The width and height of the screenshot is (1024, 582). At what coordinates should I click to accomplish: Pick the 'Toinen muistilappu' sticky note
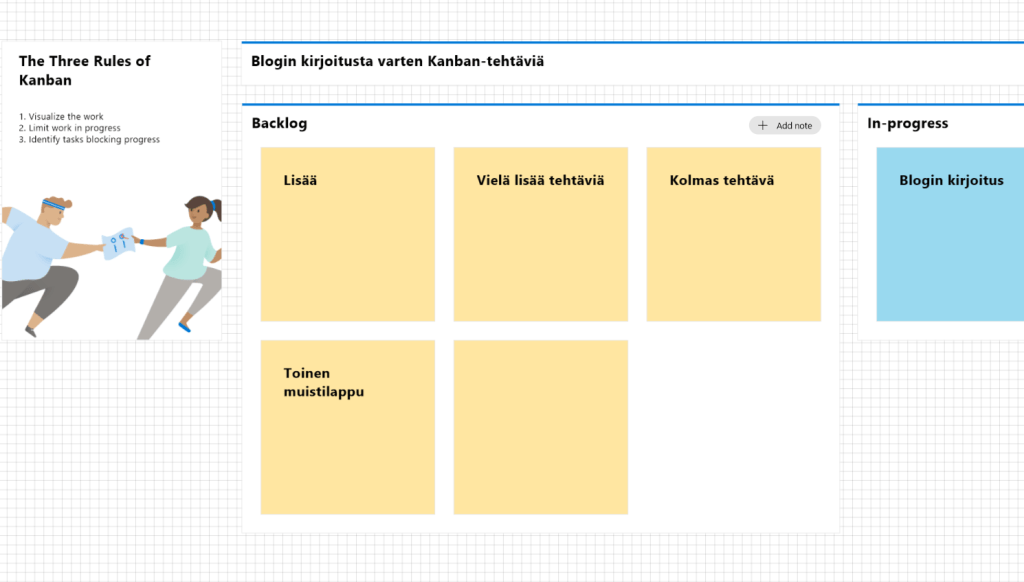click(347, 427)
